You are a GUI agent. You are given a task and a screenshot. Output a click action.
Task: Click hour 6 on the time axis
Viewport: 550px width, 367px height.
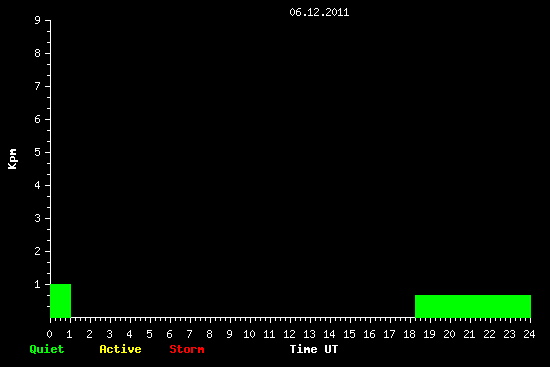pos(169,334)
